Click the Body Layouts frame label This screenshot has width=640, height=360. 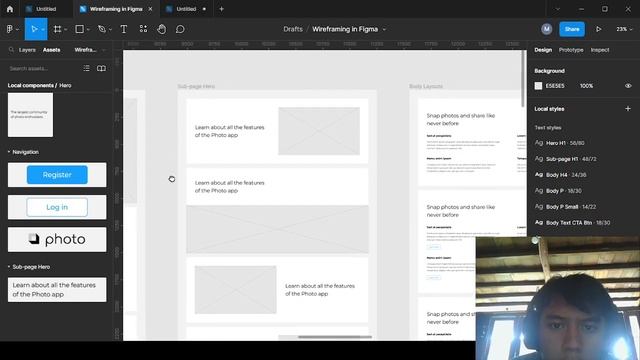tap(426, 86)
